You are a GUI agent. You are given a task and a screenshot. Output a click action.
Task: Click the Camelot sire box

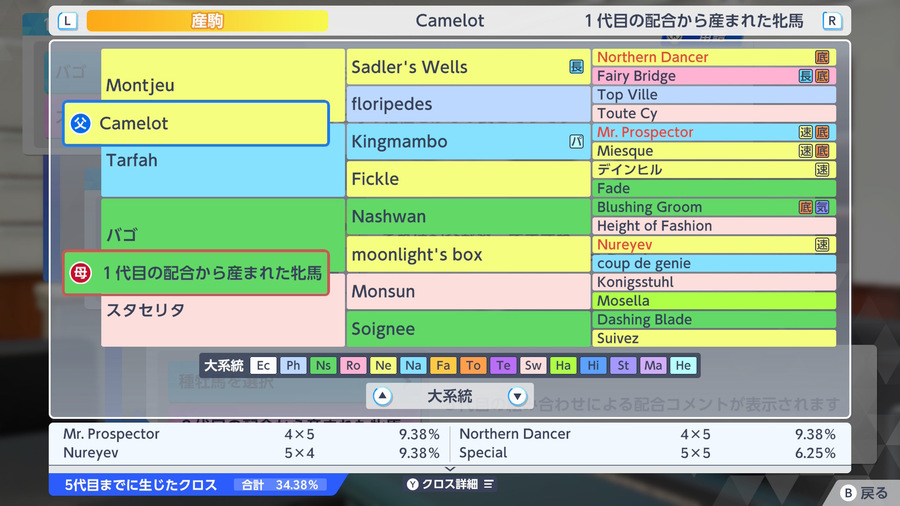pos(196,123)
